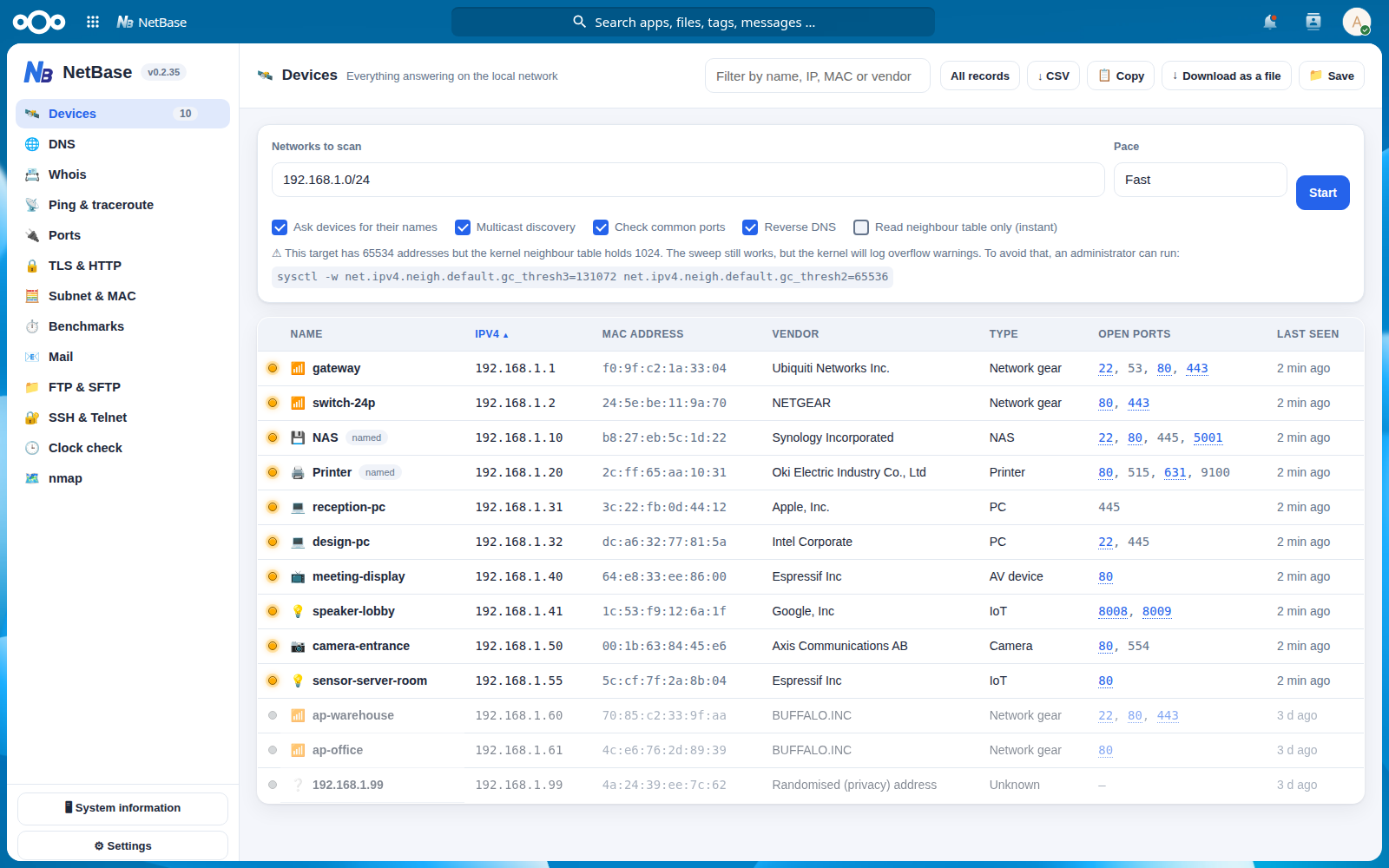
Task: Open port 8008 link for speaker-lobby
Action: [1112, 611]
